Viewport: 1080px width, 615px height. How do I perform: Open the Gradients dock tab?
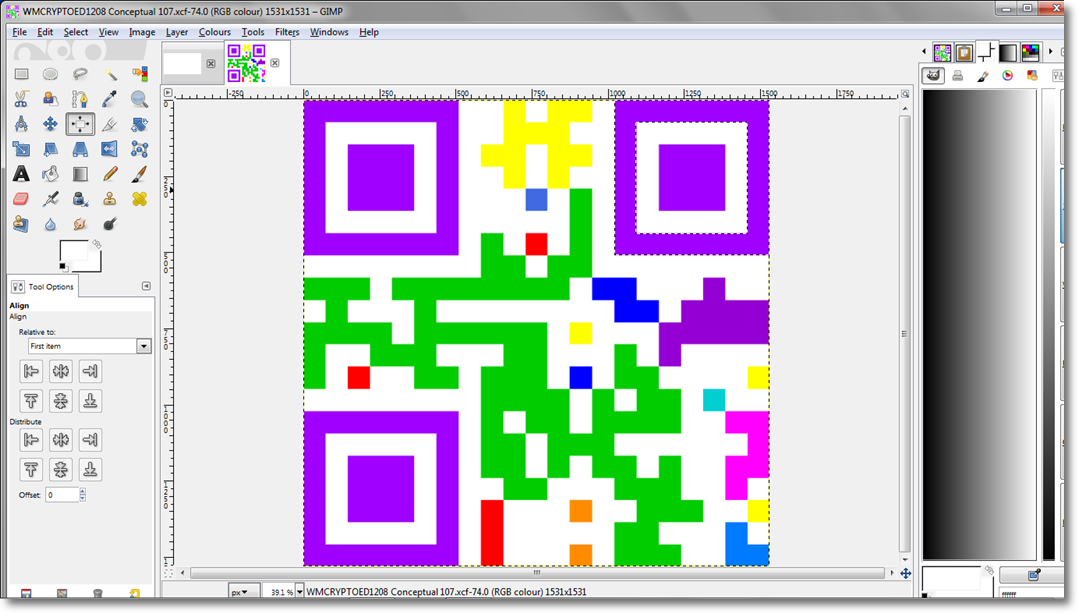1008,52
